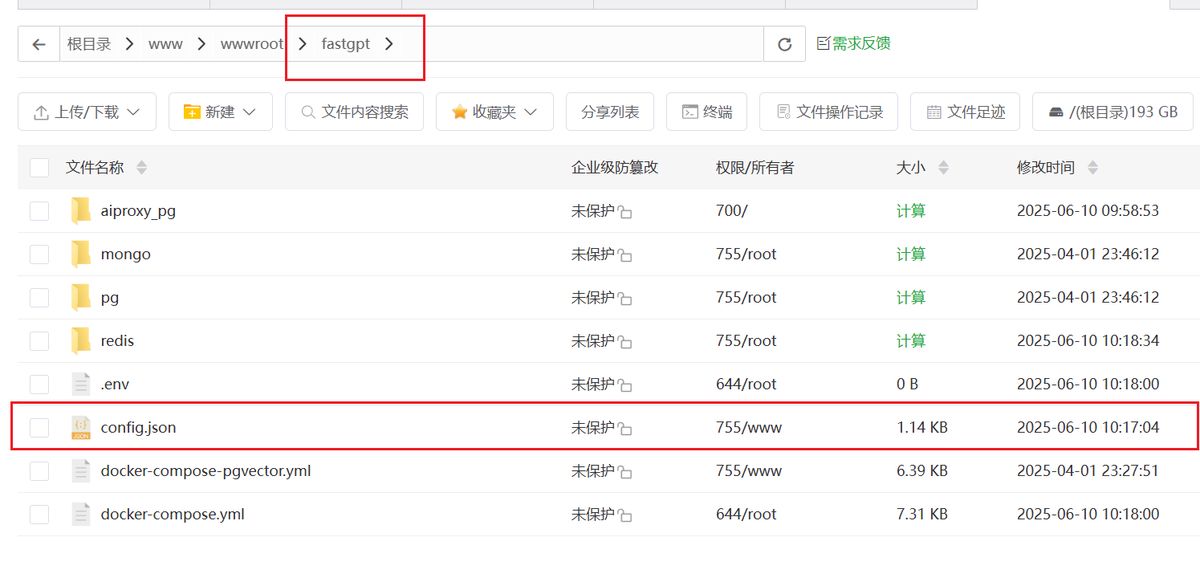This screenshot has width=1200, height=582.
Task: Click the empty path input area
Action: tap(590, 44)
